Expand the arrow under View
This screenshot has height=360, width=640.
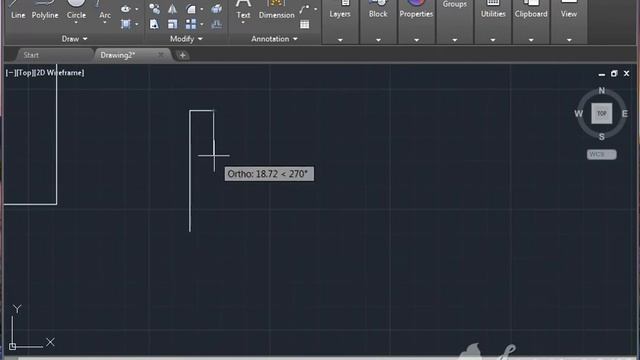(569, 40)
